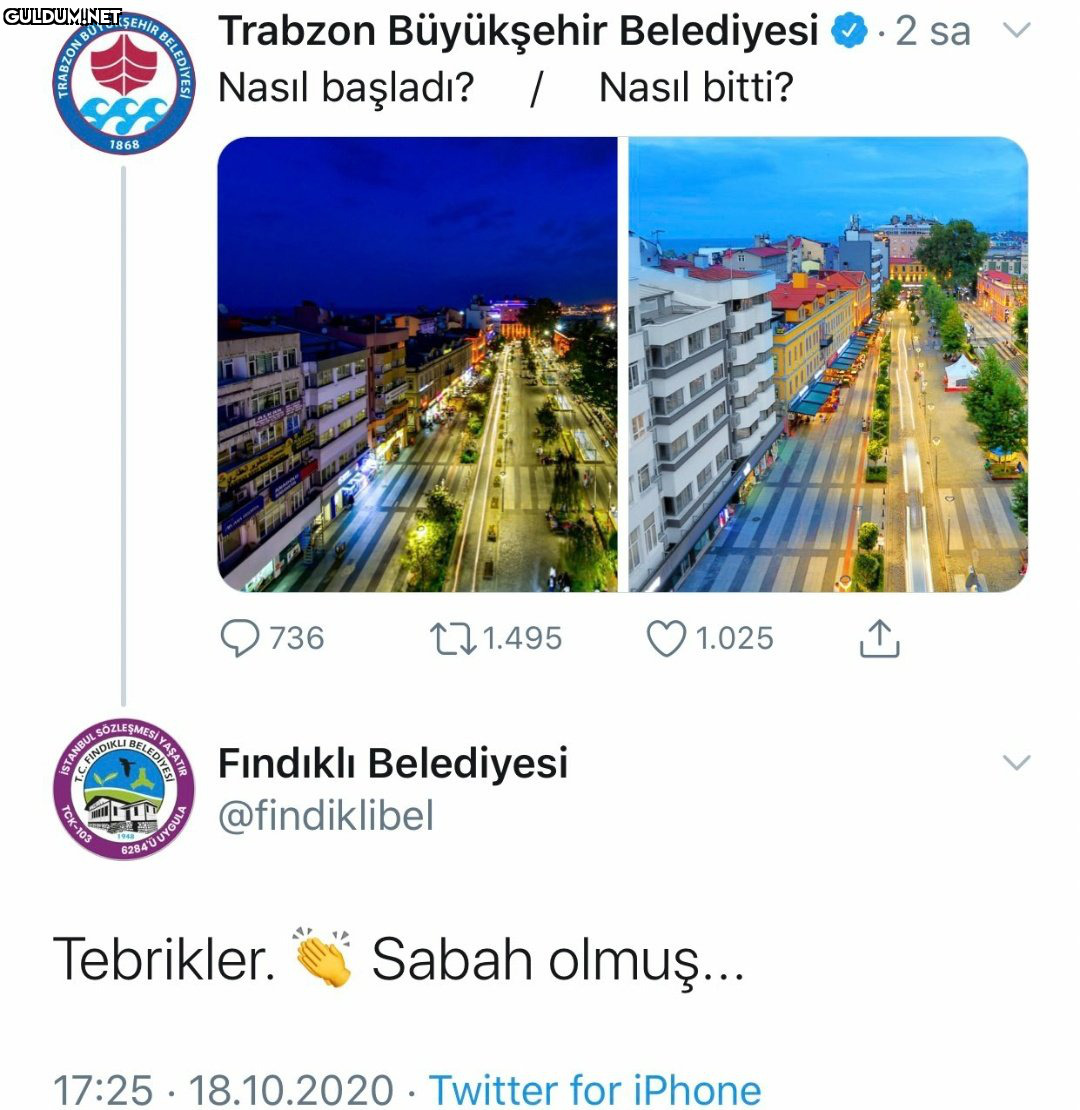
Task: Tap the Tebrikler Sabah olmuş reply text
Action: tap(398, 959)
